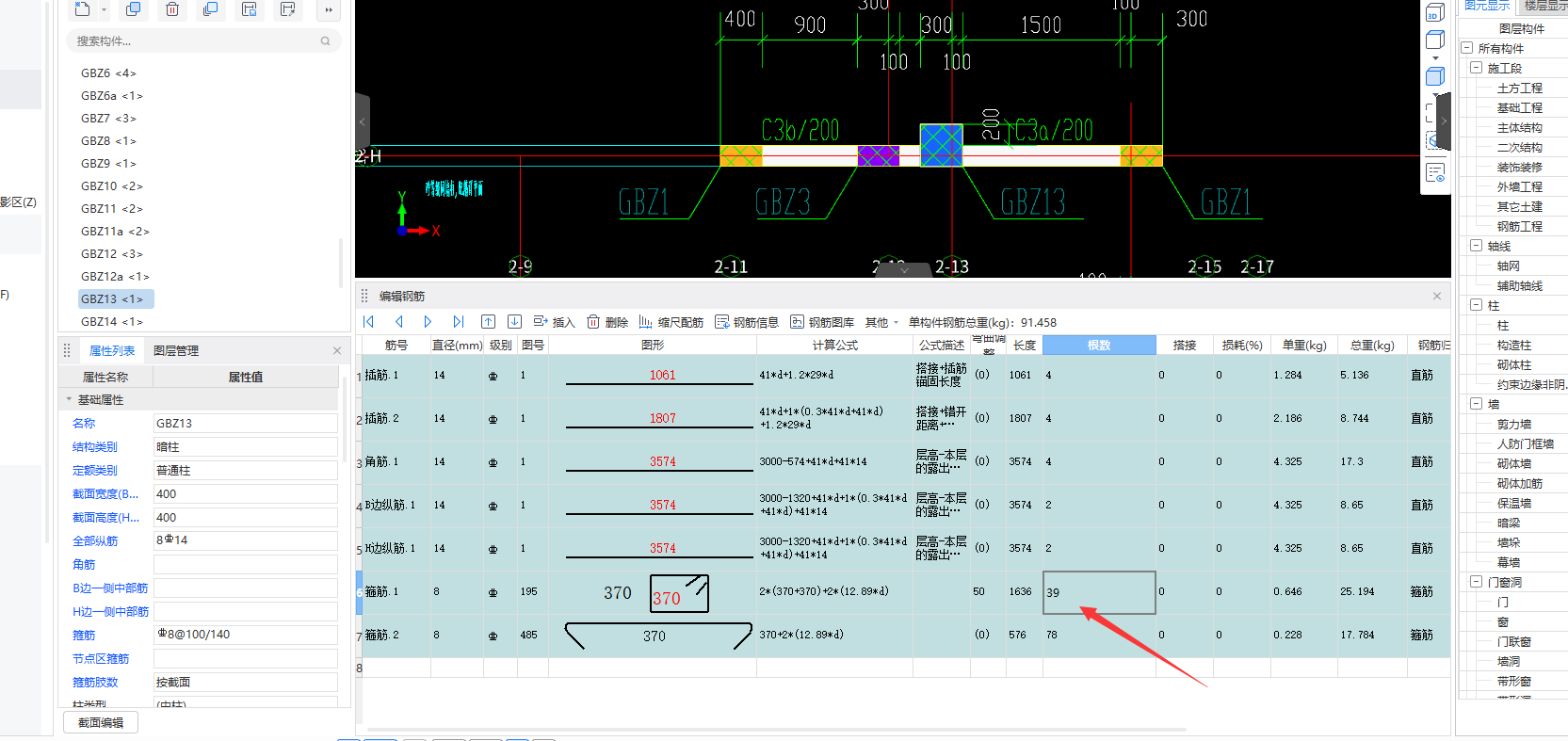Go to last rebar row icon
Image resolution: width=1568 pixels, height=741 pixels.
tap(458, 322)
